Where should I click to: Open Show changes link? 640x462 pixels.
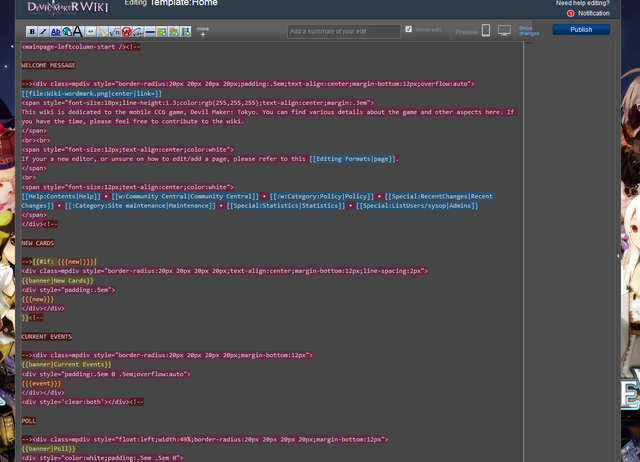click(x=529, y=31)
